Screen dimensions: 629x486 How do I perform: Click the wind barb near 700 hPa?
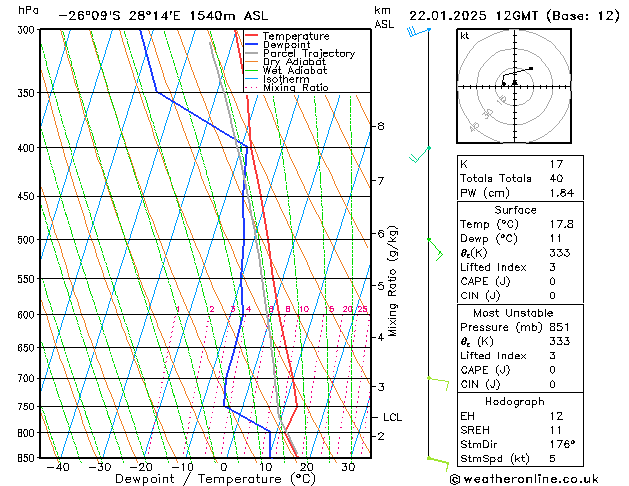pyautogui.click(x=438, y=380)
